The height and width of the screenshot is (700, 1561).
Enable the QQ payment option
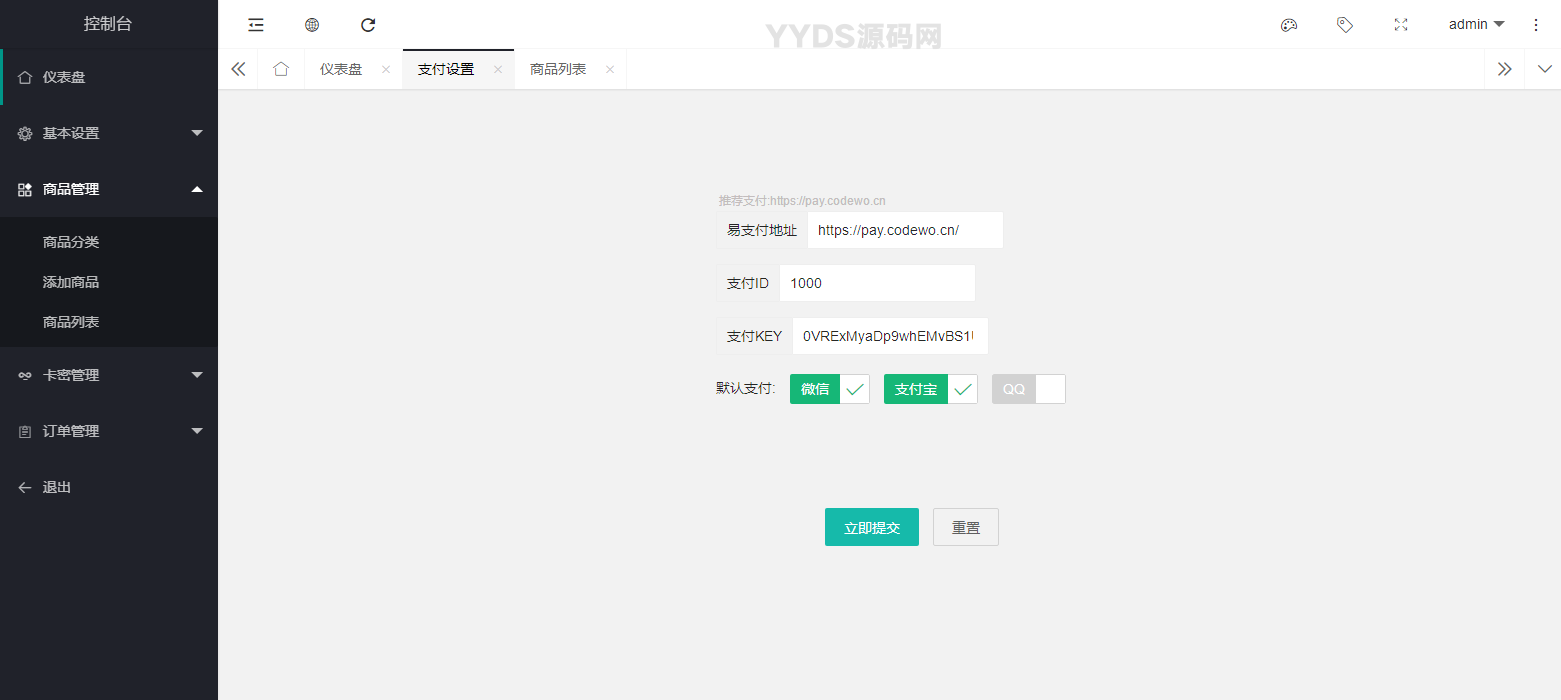1028,389
